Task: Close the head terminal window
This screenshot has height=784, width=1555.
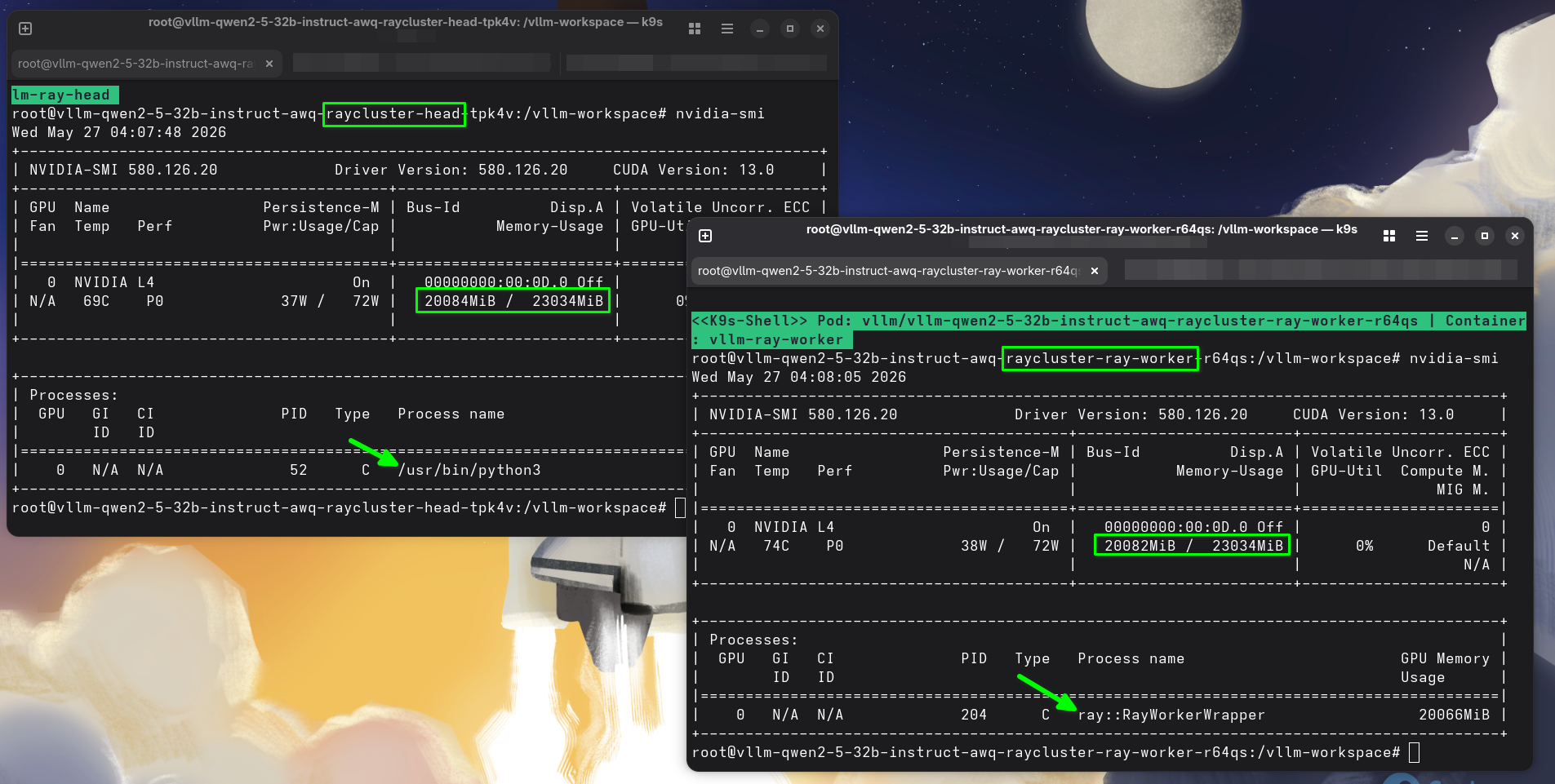Action: (820, 29)
